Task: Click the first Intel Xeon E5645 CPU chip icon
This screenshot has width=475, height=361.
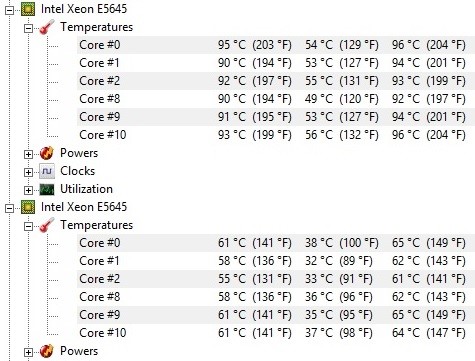Action: (28, 9)
